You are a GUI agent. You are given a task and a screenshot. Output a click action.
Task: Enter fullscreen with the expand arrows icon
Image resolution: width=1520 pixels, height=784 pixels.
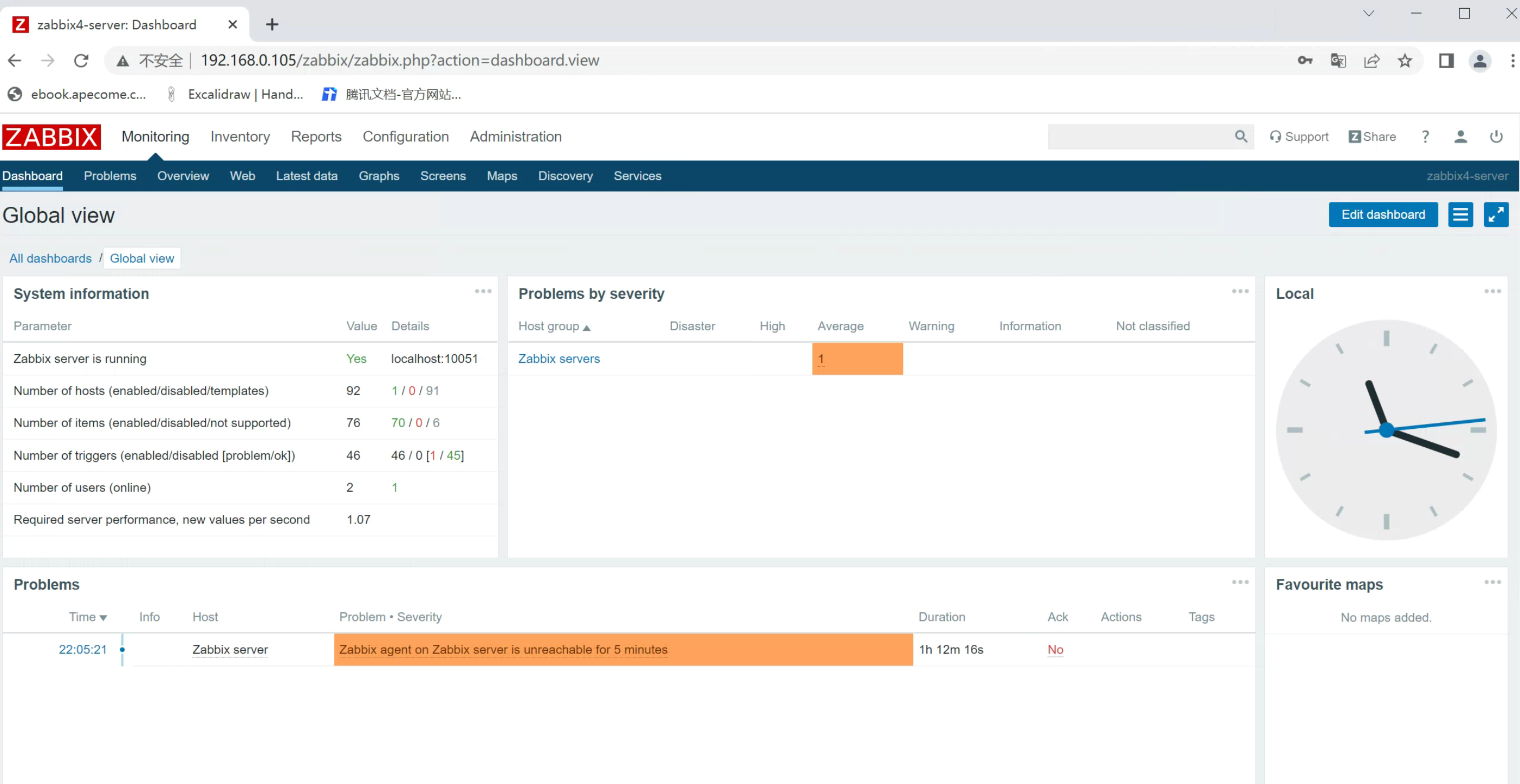[x=1495, y=215]
